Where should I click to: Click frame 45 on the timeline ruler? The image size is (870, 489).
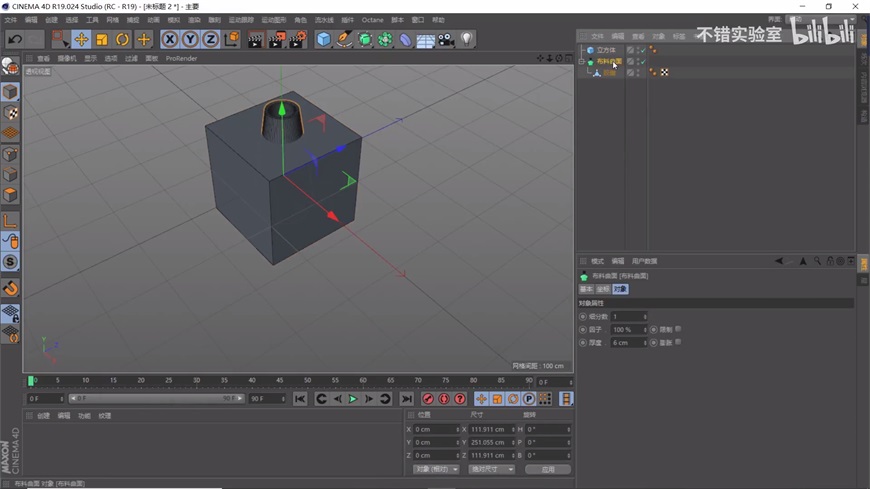[280, 381]
